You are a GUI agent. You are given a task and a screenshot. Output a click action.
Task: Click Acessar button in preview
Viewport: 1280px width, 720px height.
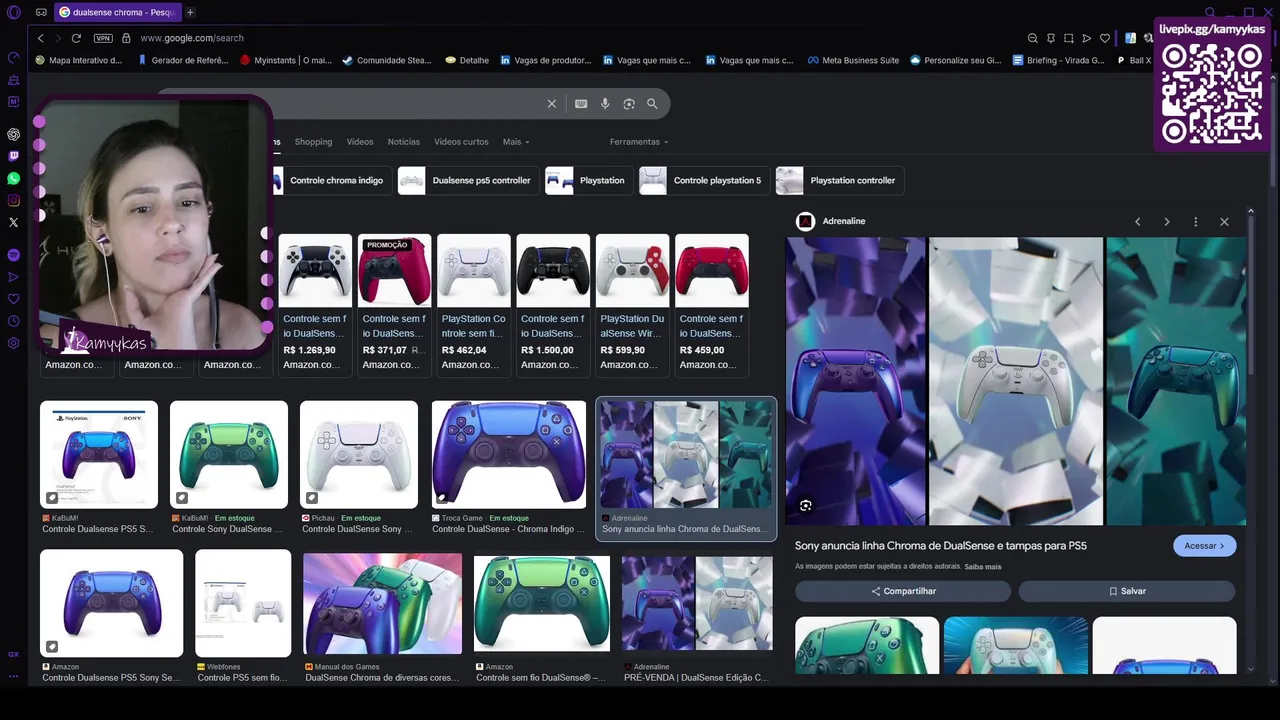[x=1205, y=546]
